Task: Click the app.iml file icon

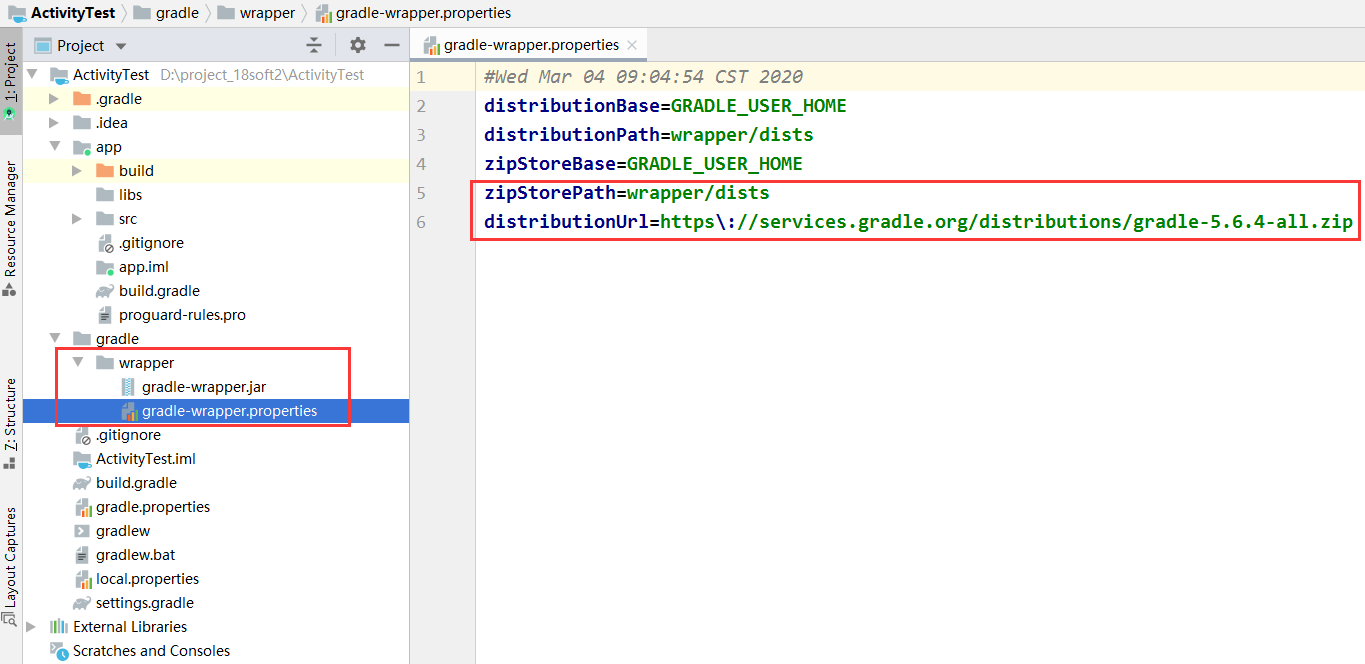Action: click(105, 267)
